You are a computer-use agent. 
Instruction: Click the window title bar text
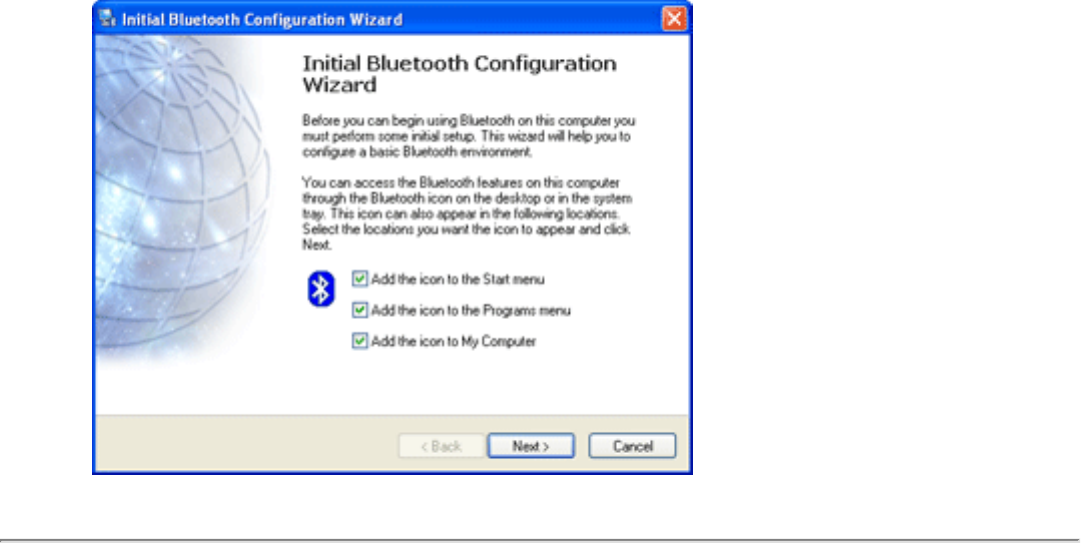click(x=262, y=19)
